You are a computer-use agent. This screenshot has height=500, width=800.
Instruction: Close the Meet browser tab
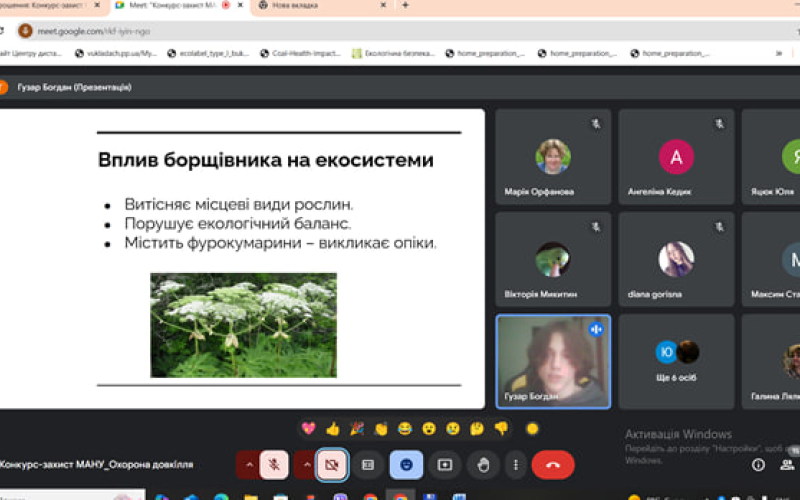(240, 5)
